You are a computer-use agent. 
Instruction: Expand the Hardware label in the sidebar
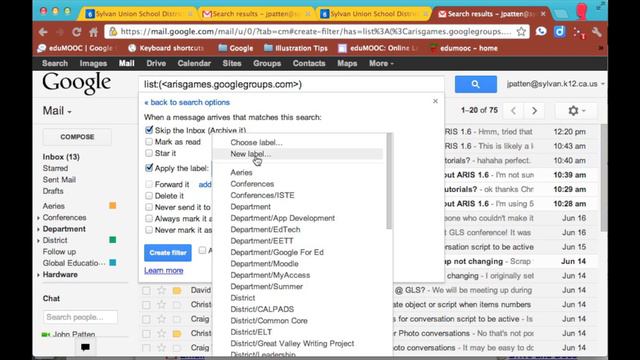[39, 275]
